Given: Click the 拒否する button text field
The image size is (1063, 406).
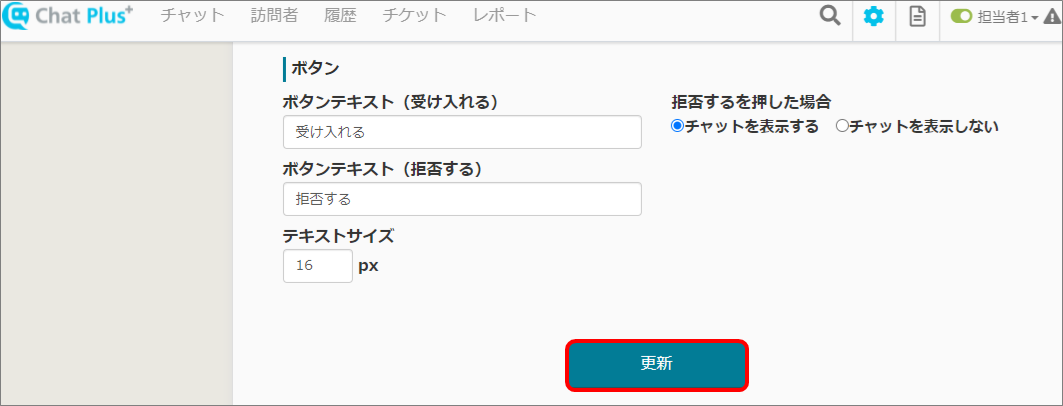Looking at the screenshot, I should click(462, 199).
